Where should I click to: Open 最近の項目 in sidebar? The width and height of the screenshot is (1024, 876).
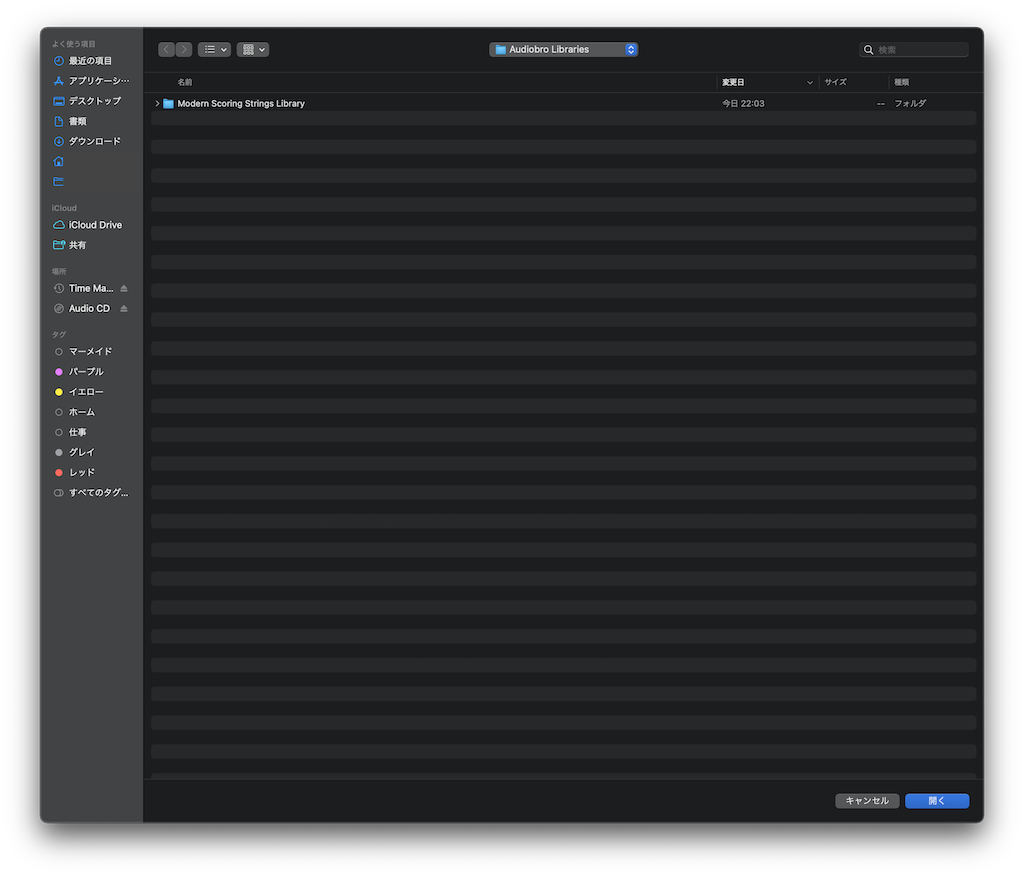click(90, 61)
